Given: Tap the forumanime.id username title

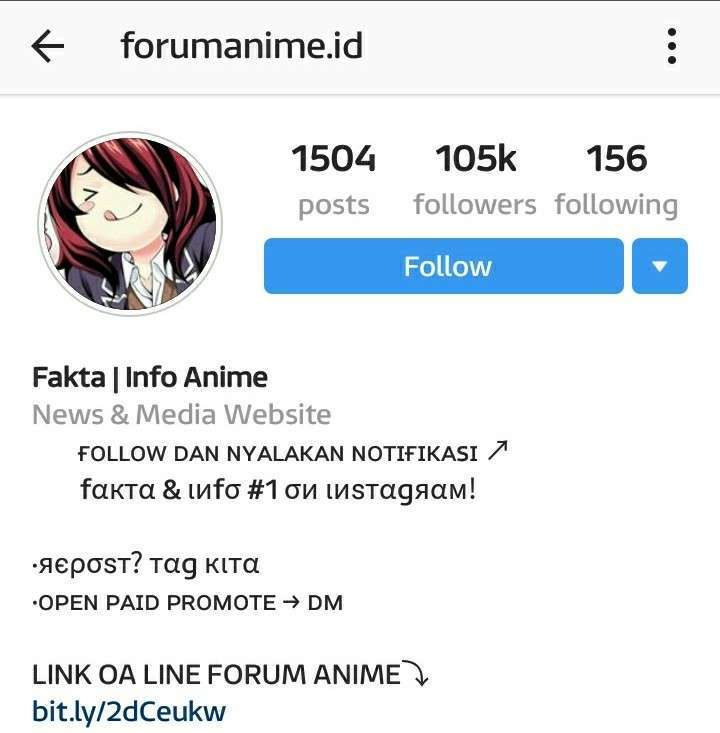Looking at the screenshot, I should click(x=242, y=45).
